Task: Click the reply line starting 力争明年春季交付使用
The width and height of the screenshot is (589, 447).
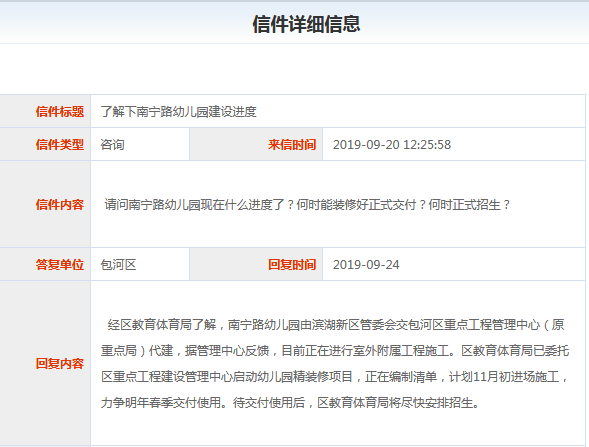Action: (x=290, y=403)
